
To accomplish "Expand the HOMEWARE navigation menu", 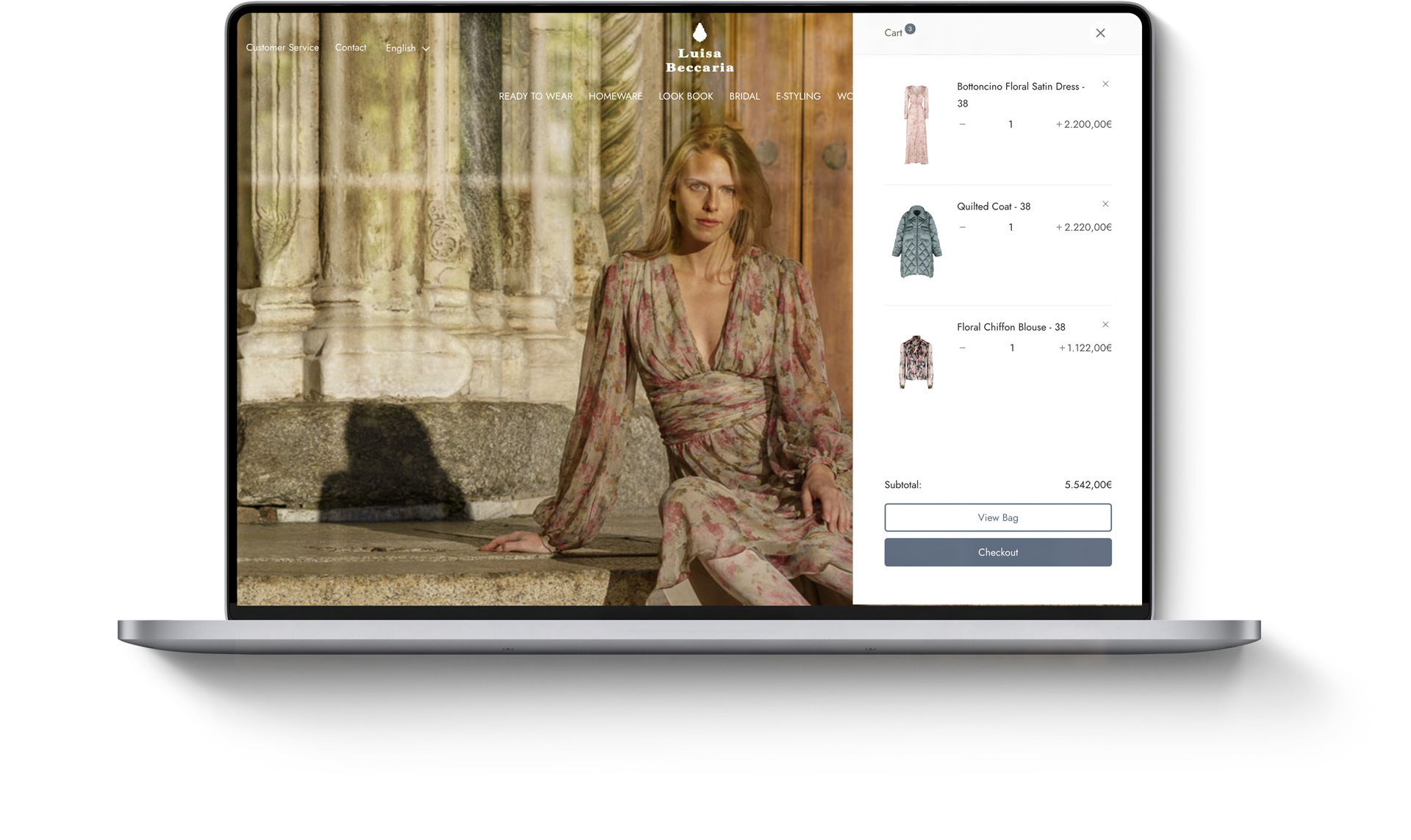I will click(615, 97).
